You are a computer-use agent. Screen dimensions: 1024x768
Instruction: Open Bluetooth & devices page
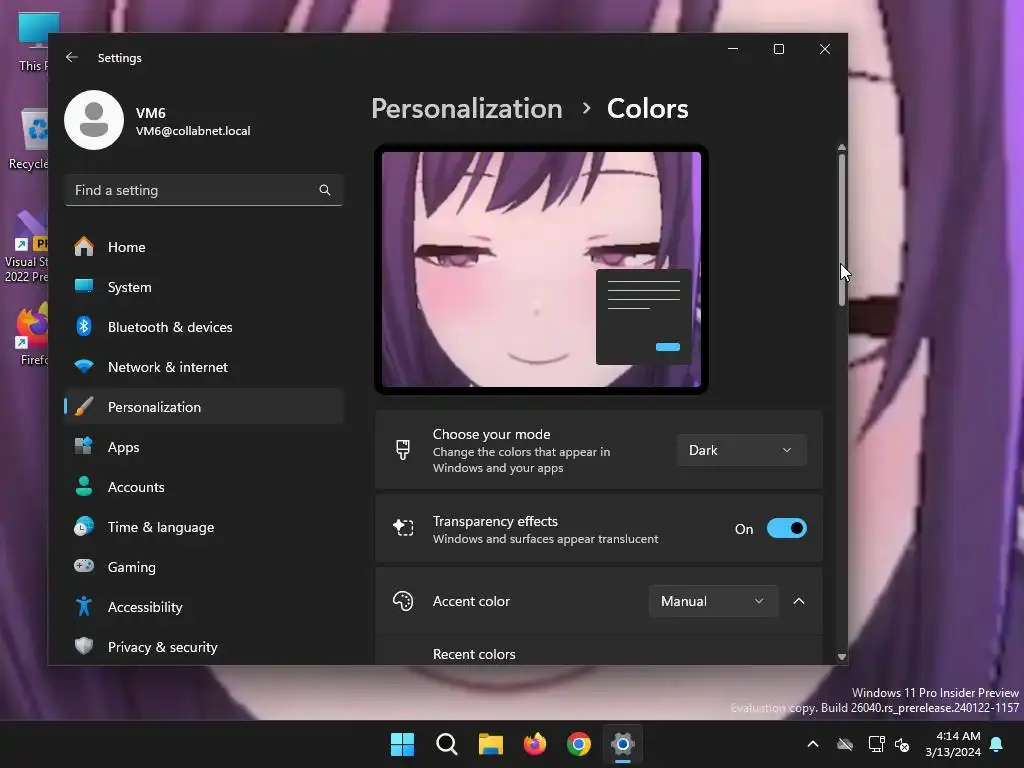click(204, 327)
